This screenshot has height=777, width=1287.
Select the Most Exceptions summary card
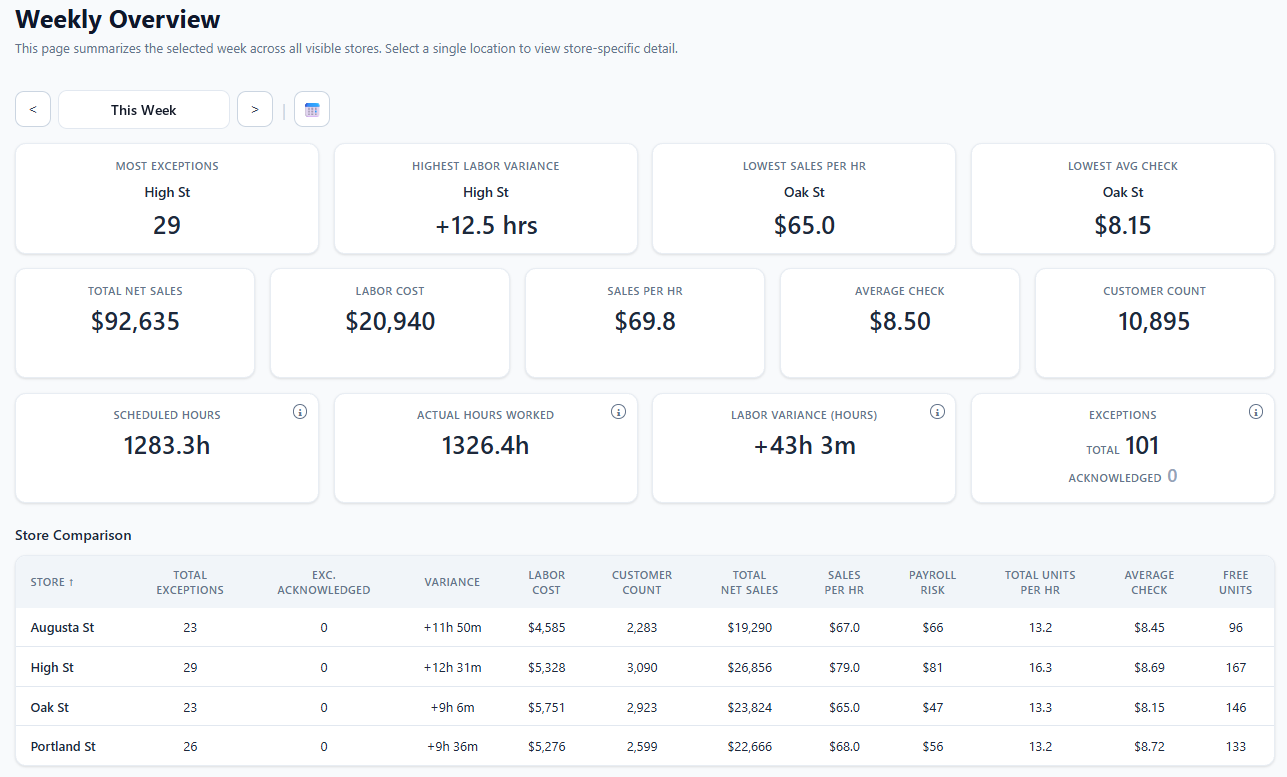167,198
